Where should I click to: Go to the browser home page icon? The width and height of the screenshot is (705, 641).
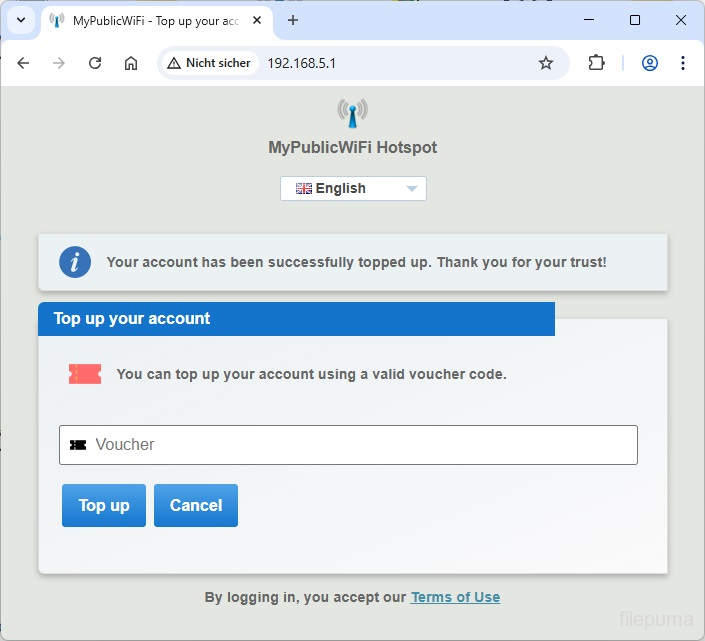click(131, 63)
